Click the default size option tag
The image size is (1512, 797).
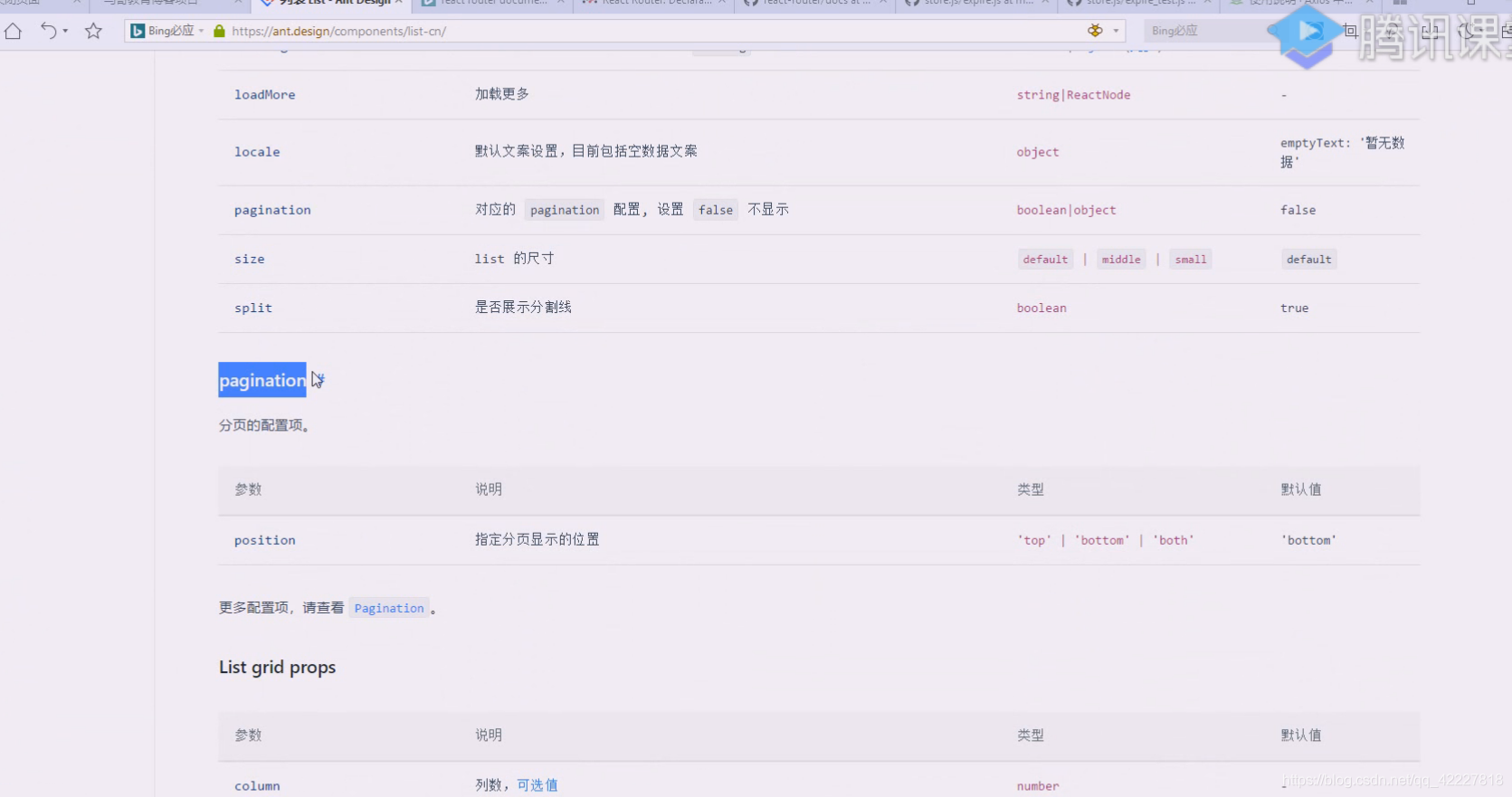(1045, 260)
